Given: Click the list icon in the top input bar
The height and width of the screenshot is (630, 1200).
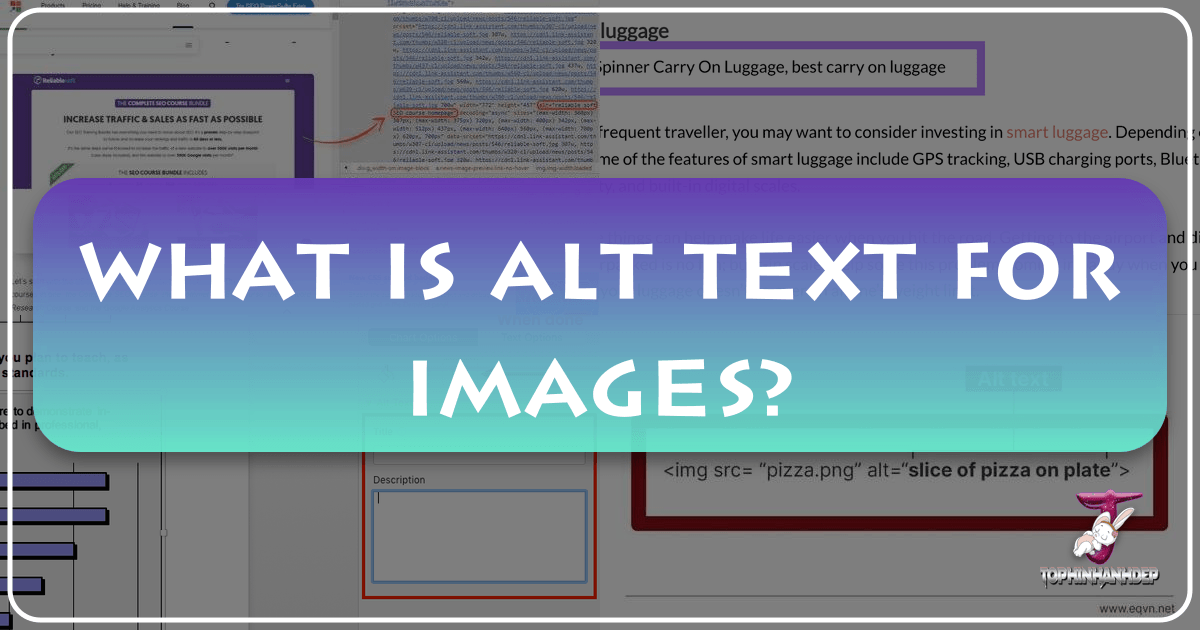Looking at the screenshot, I should [187, 45].
